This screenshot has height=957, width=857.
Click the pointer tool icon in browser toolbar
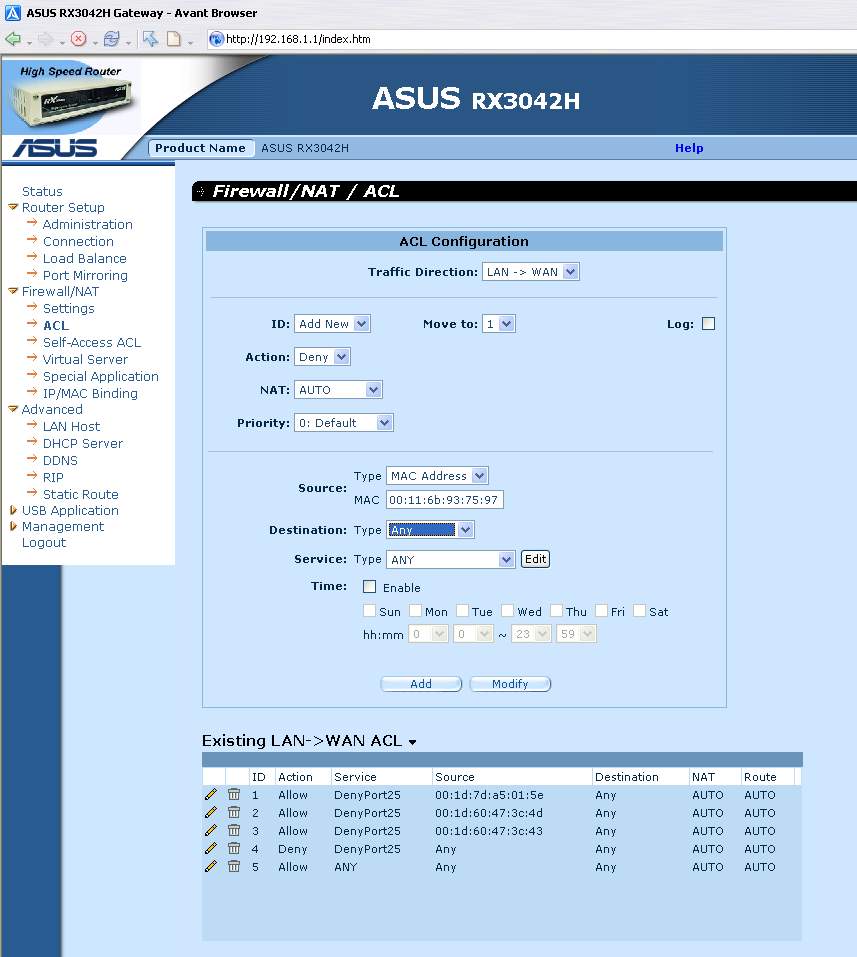click(x=150, y=39)
